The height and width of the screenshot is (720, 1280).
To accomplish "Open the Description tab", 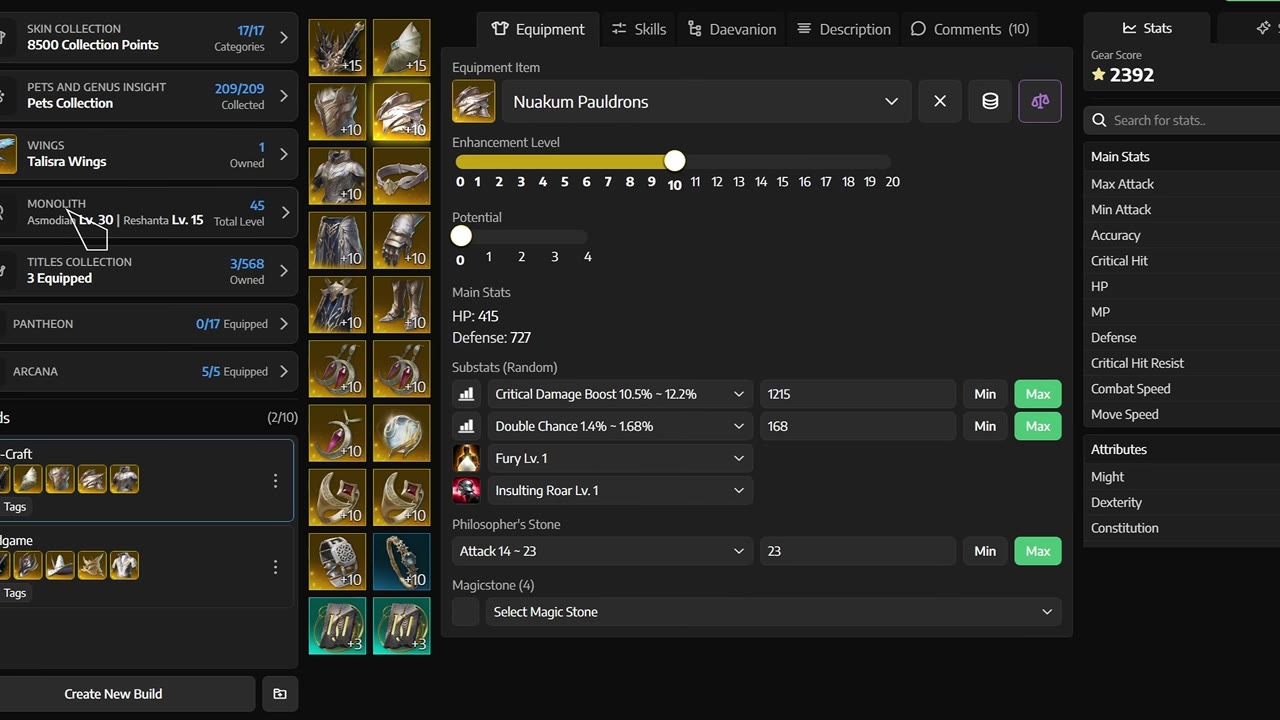I will tap(844, 29).
